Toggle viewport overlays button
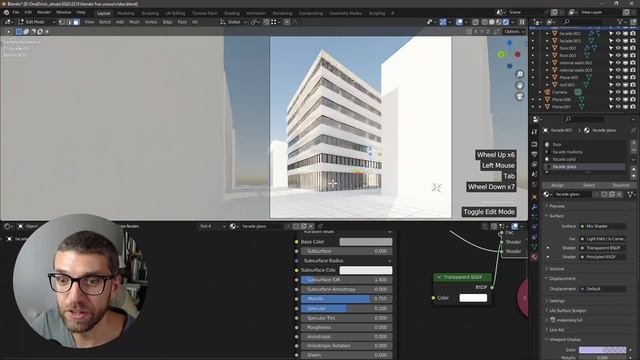Screen dimensions: 640x360 [x=459, y=22]
